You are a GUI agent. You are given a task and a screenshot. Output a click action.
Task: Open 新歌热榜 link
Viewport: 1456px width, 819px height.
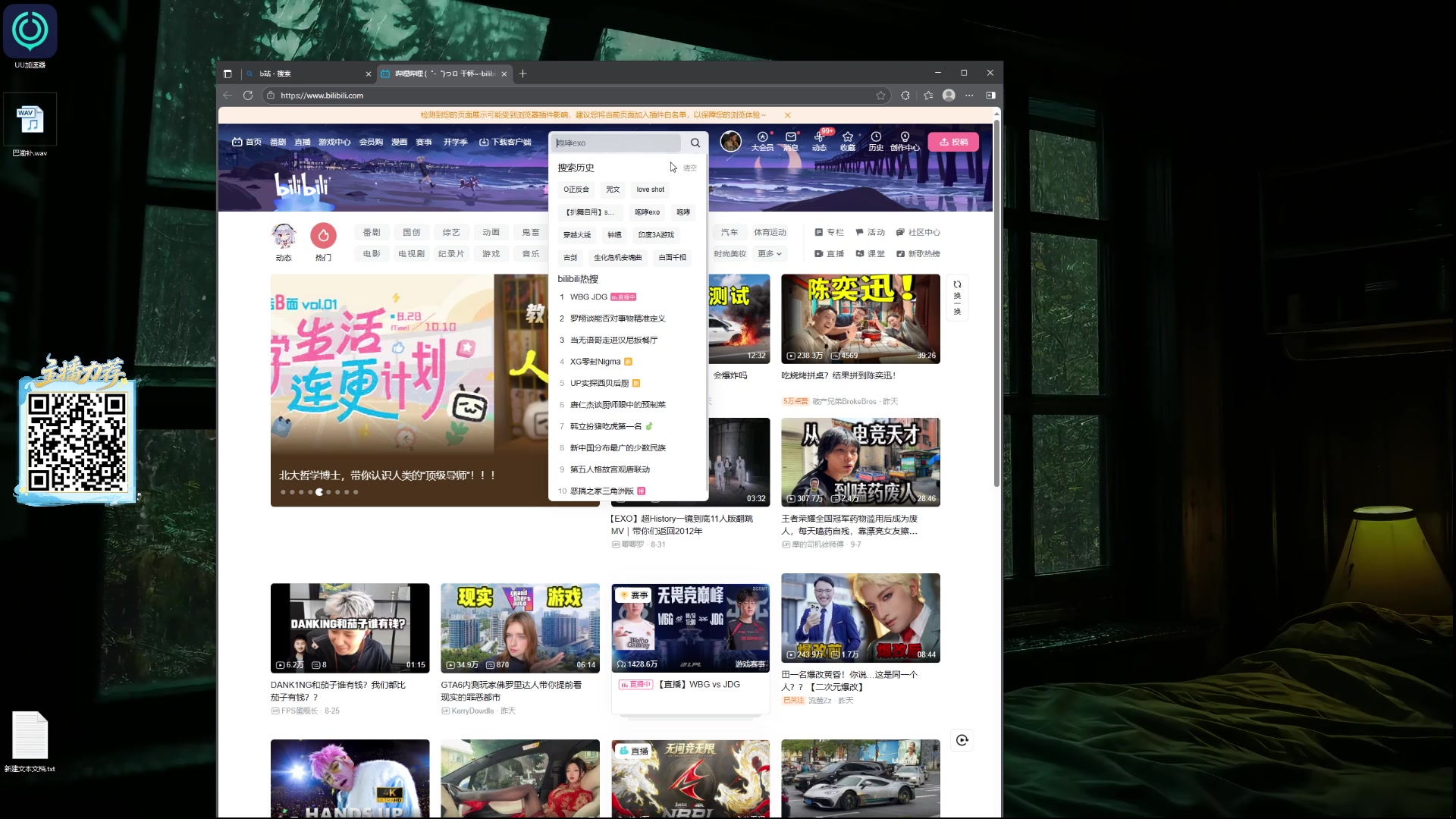(918, 254)
